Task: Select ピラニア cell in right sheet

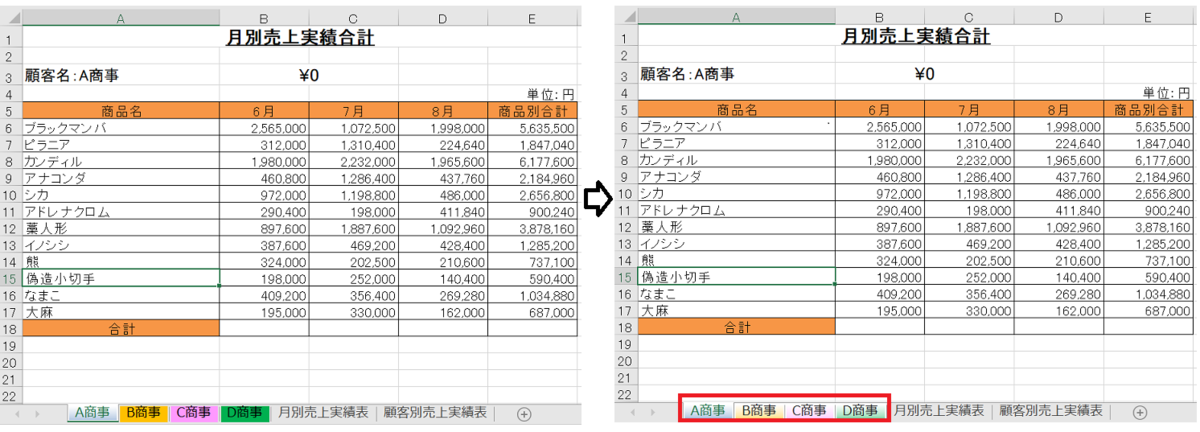Action: click(736, 143)
